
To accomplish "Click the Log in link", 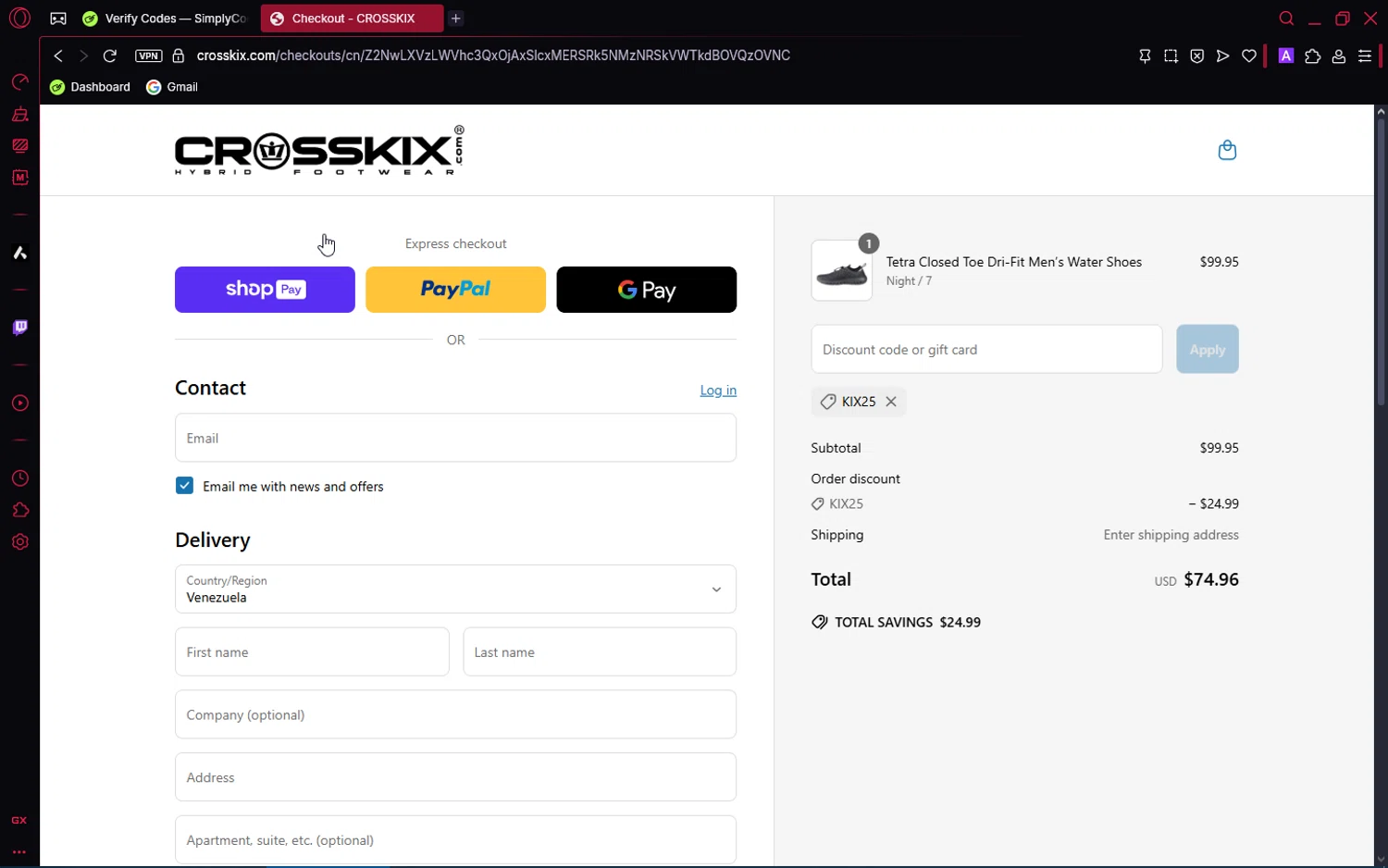I will [718, 391].
